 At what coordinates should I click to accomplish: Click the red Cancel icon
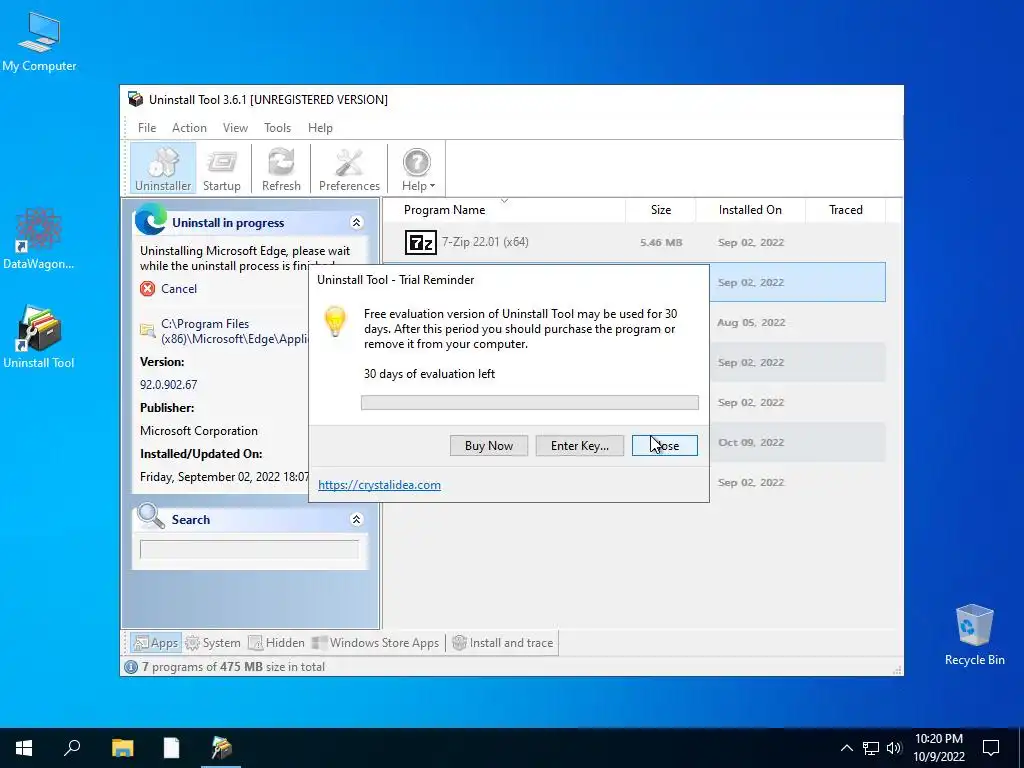click(x=148, y=289)
